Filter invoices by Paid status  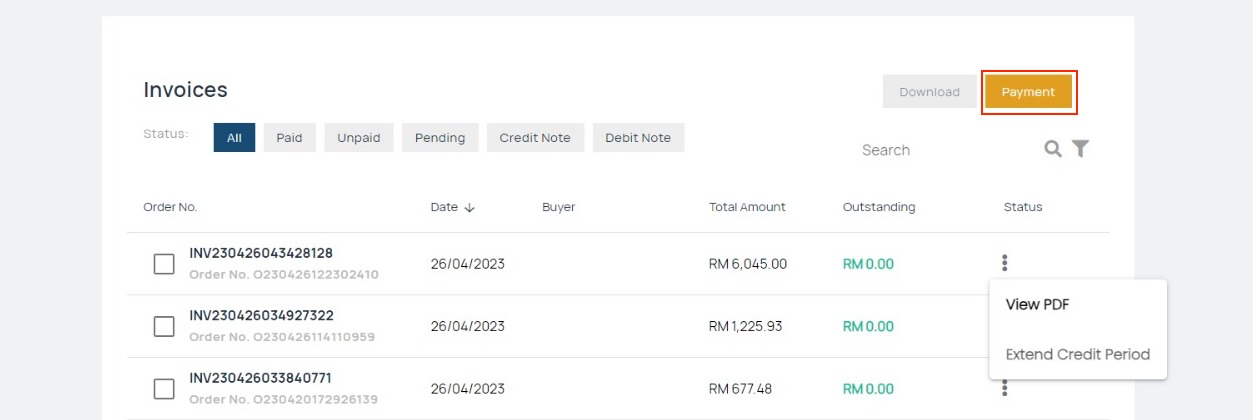[x=289, y=138]
